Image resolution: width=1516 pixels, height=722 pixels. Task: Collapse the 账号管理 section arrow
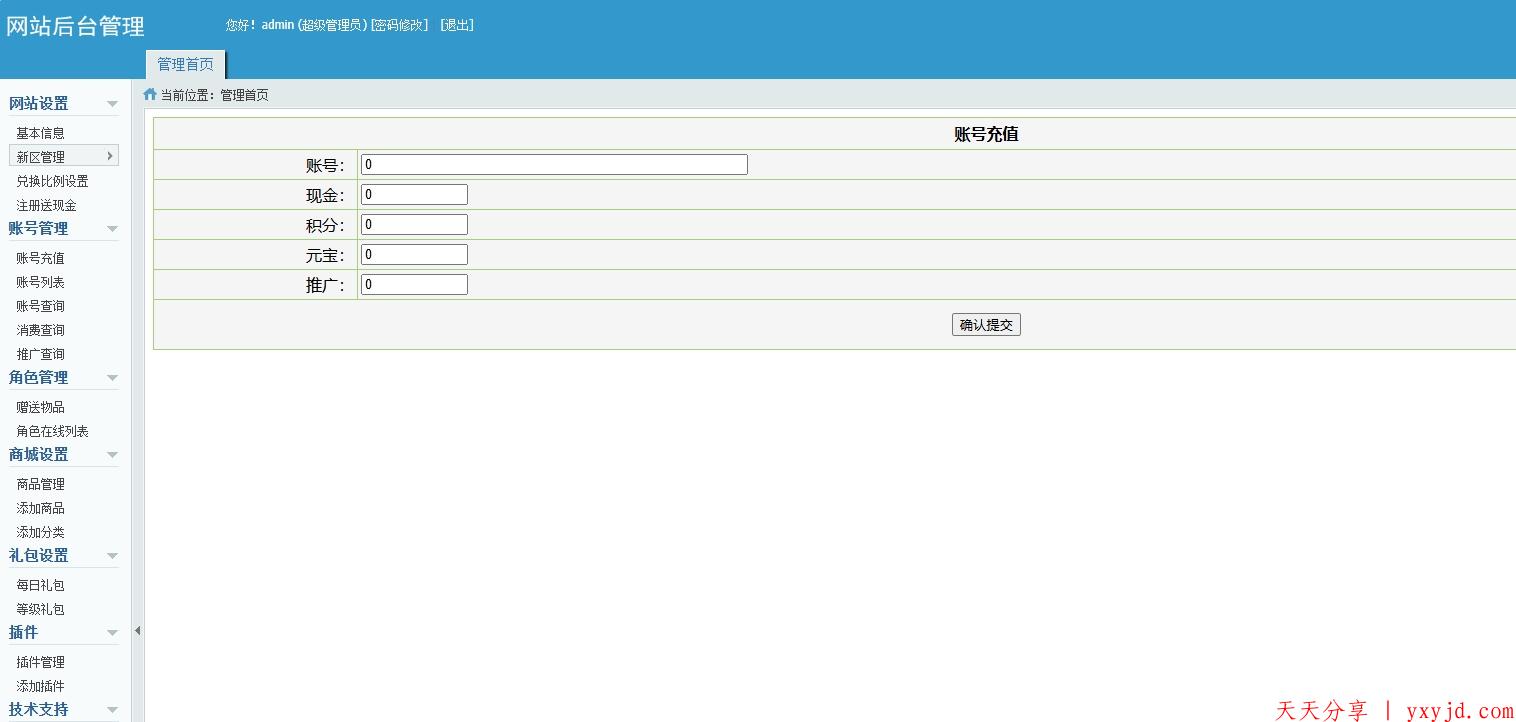112,229
